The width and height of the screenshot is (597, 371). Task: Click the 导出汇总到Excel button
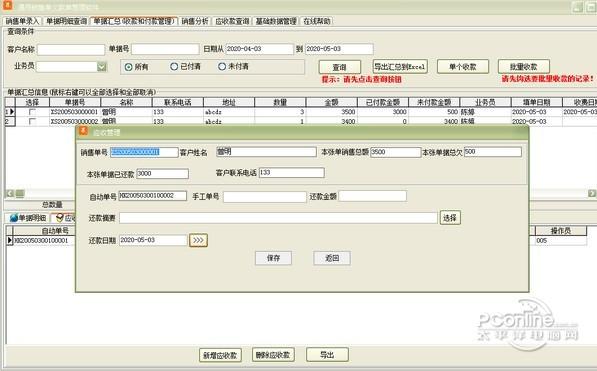400,67
